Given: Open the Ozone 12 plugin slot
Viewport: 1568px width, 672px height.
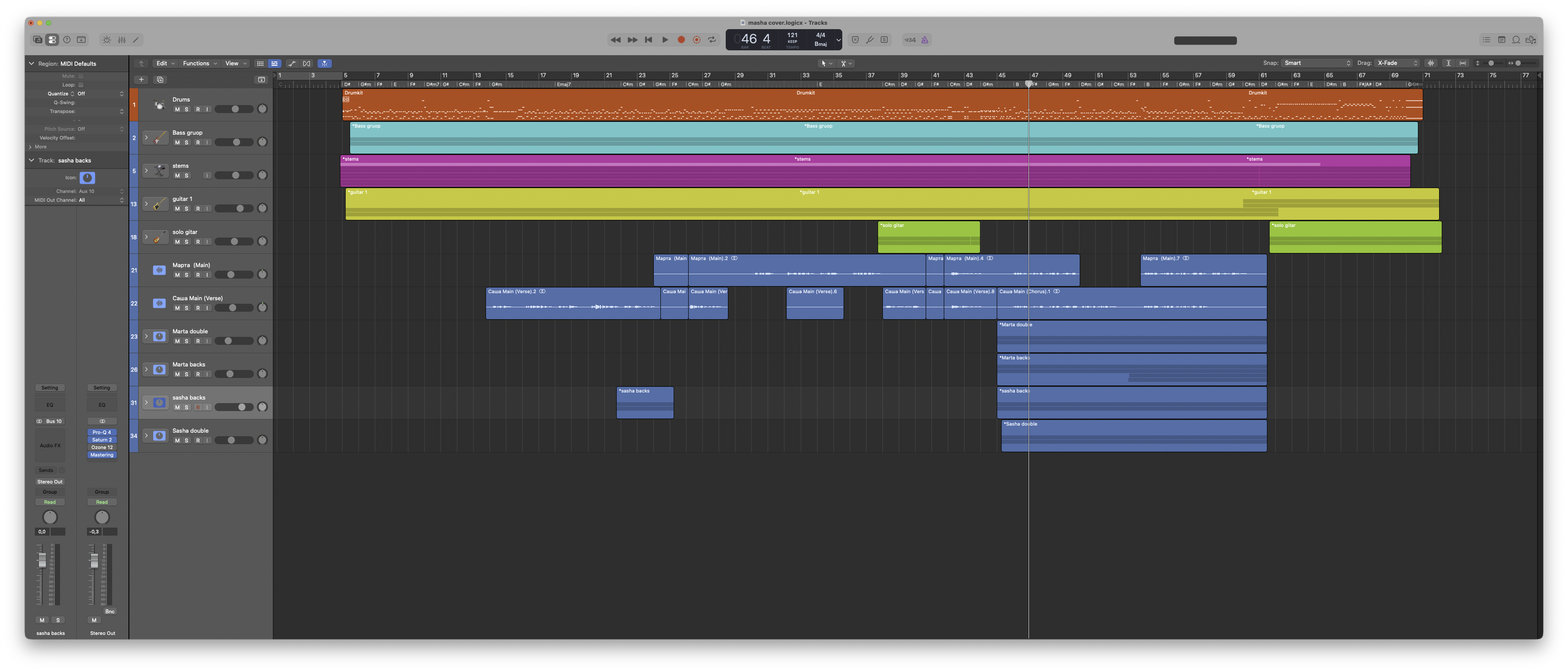Looking at the screenshot, I should pos(102,447).
